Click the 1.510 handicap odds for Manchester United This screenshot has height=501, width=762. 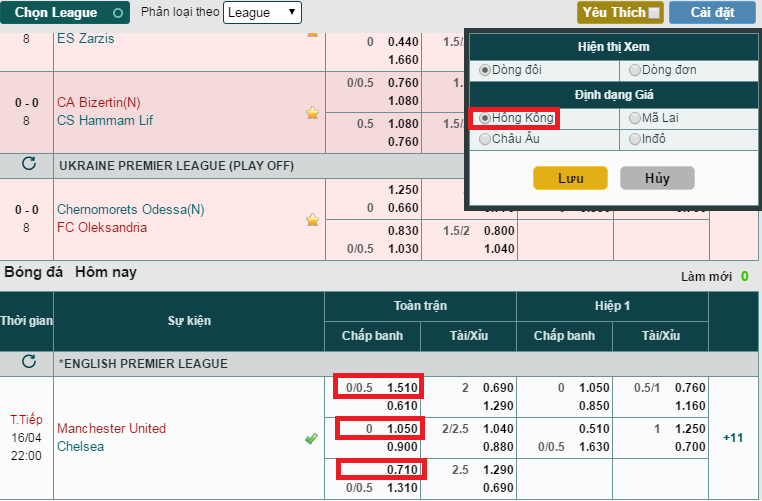403,387
